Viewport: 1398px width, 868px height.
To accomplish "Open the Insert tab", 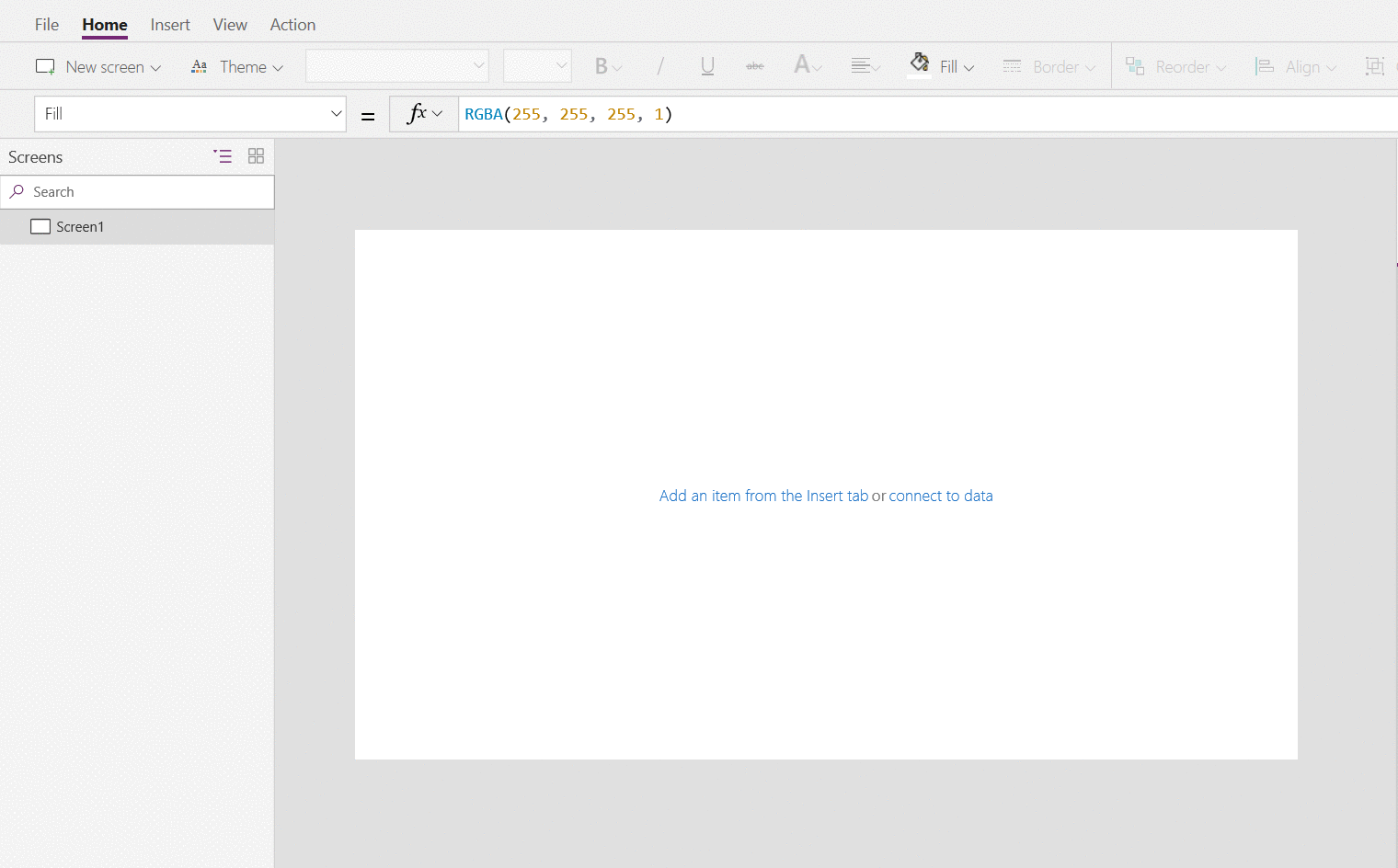I will tap(170, 25).
